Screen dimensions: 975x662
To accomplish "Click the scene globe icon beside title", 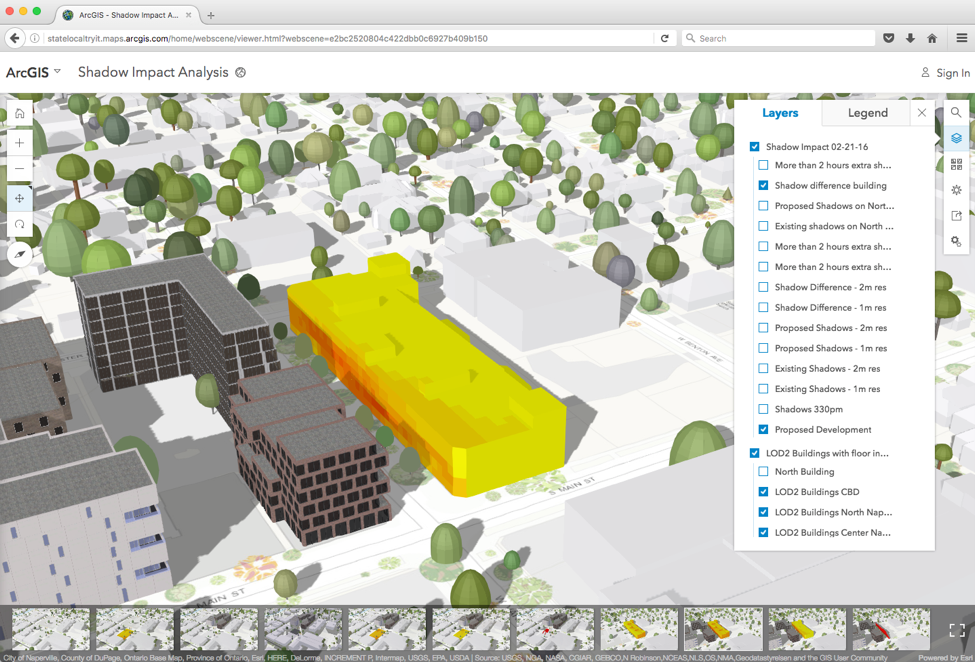I will (x=241, y=72).
